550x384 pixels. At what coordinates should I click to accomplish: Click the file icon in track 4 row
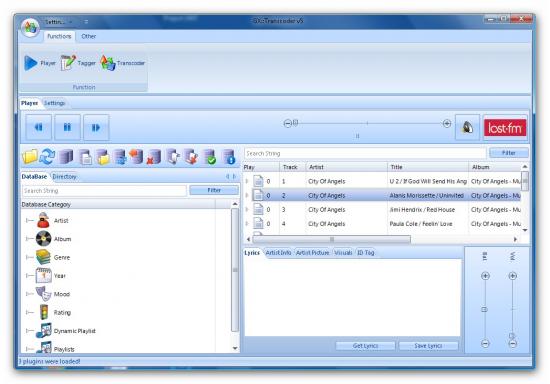[x=258, y=223]
